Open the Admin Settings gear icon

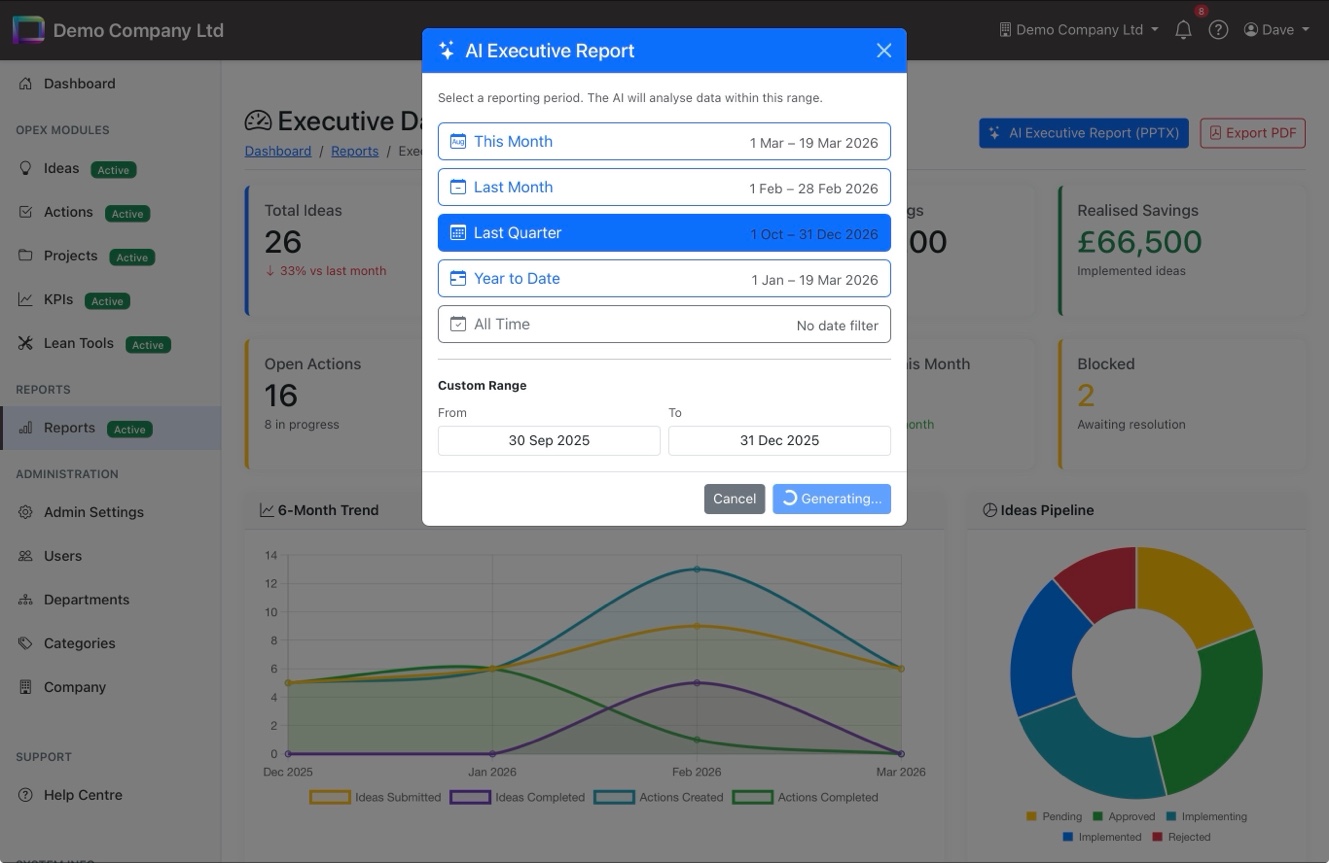(25, 512)
